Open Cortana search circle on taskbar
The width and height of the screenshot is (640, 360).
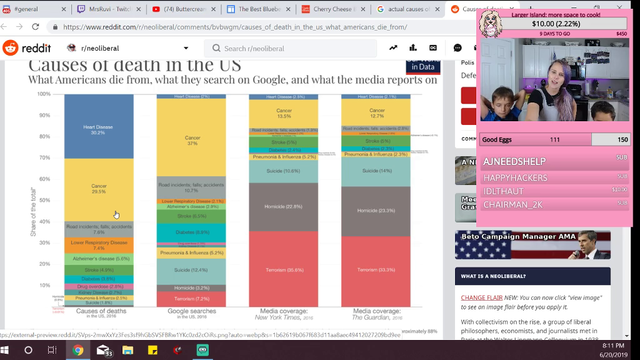(x=28, y=350)
